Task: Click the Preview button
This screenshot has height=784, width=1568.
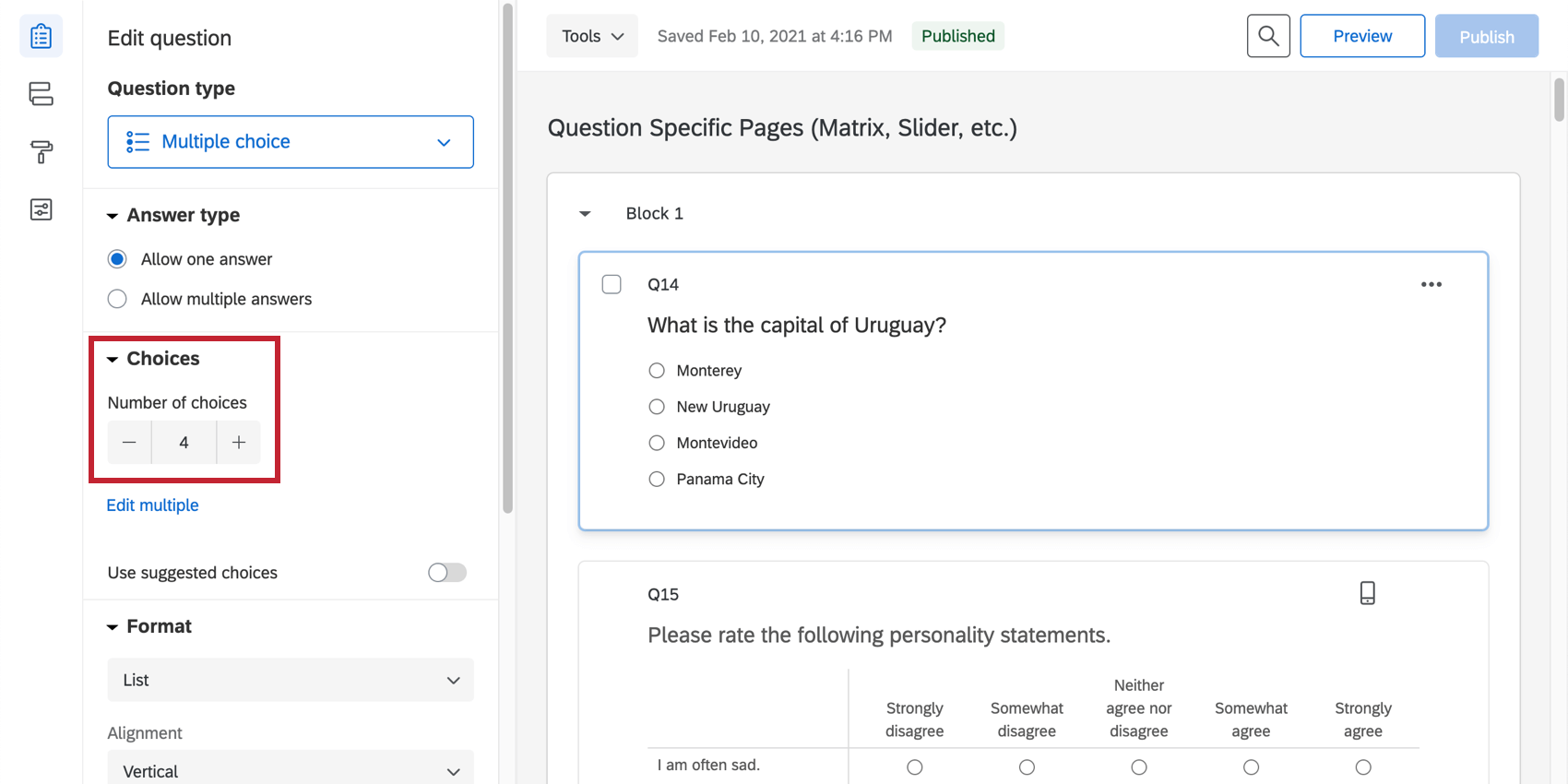Action: click(x=1361, y=36)
